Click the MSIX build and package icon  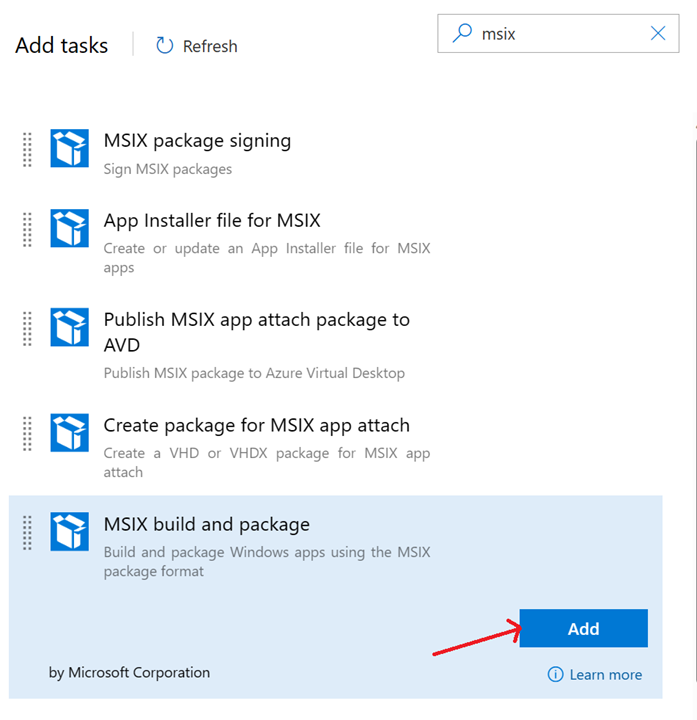click(70, 532)
